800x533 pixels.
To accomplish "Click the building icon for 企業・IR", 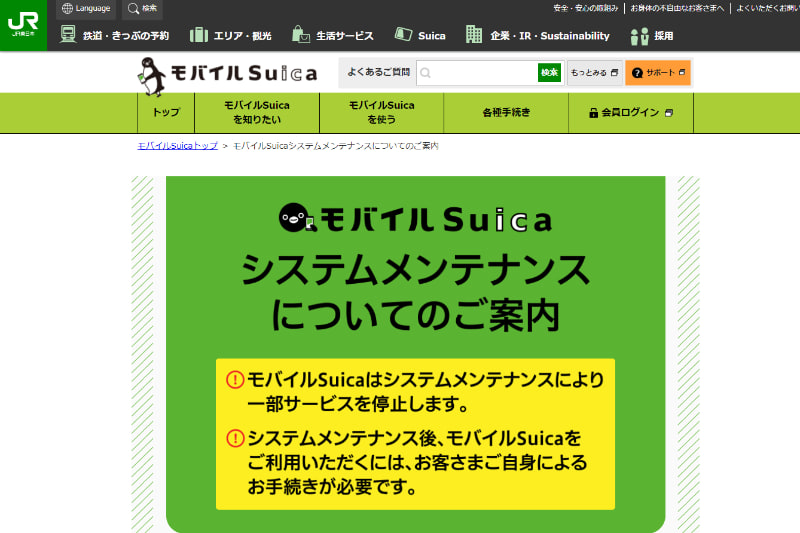I will pos(474,35).
